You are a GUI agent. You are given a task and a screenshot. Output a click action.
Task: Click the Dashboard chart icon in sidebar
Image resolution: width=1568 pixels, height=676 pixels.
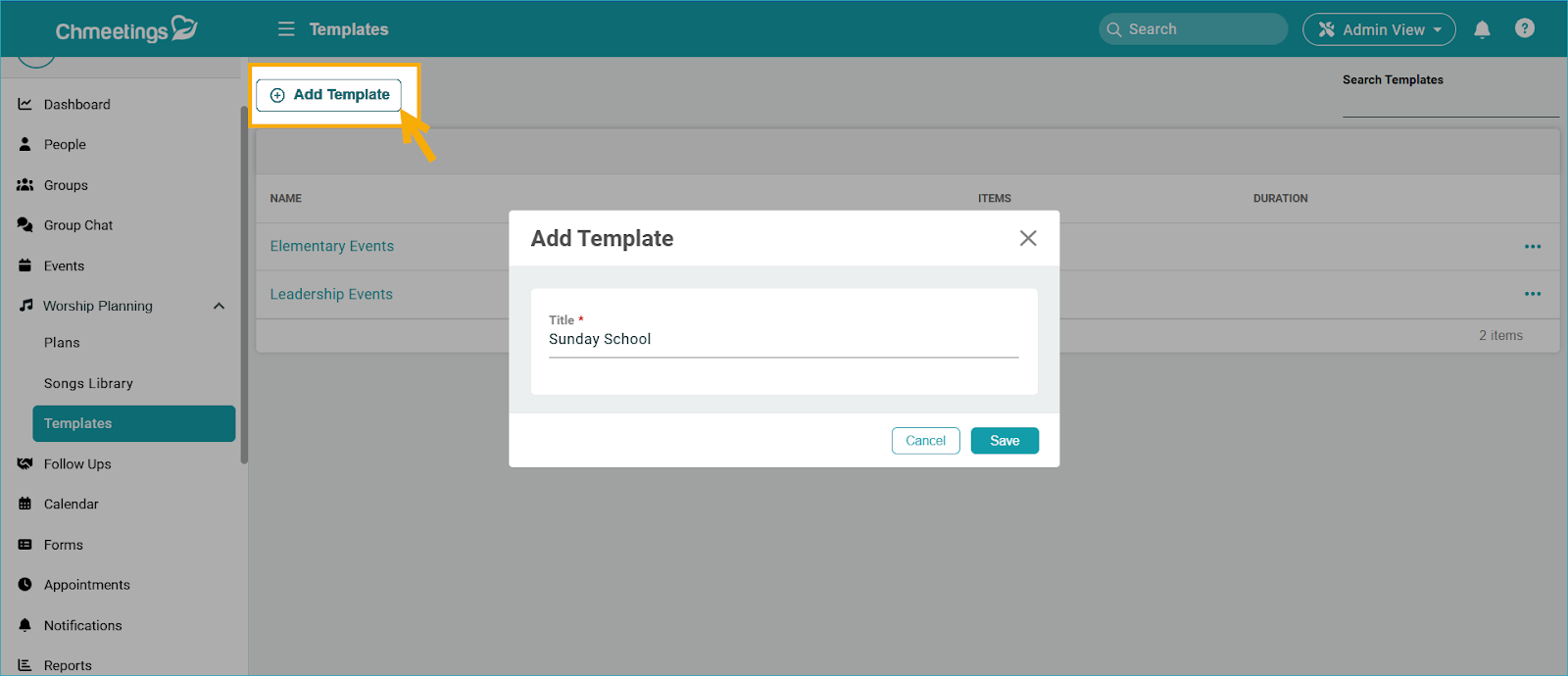tap(25, 104)
